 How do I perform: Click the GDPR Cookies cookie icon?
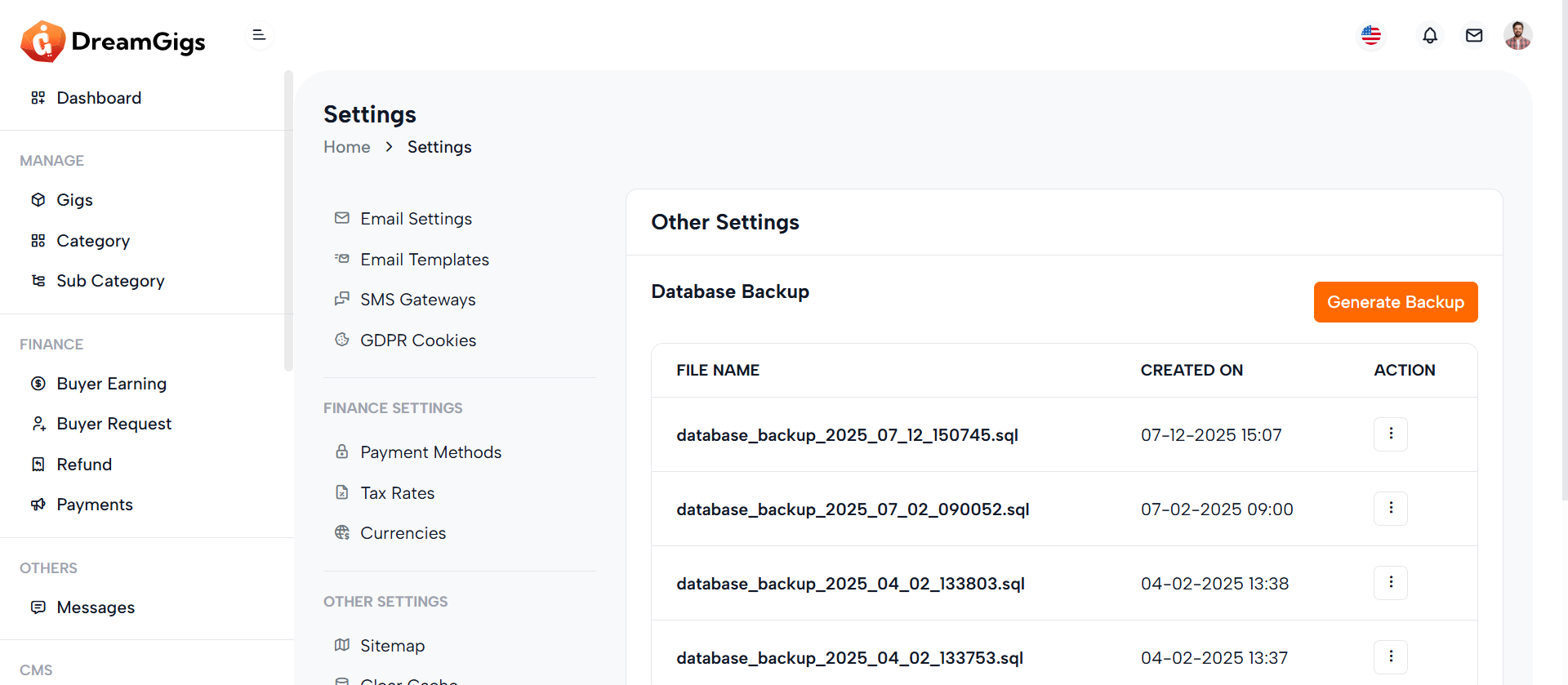[342, 340]
